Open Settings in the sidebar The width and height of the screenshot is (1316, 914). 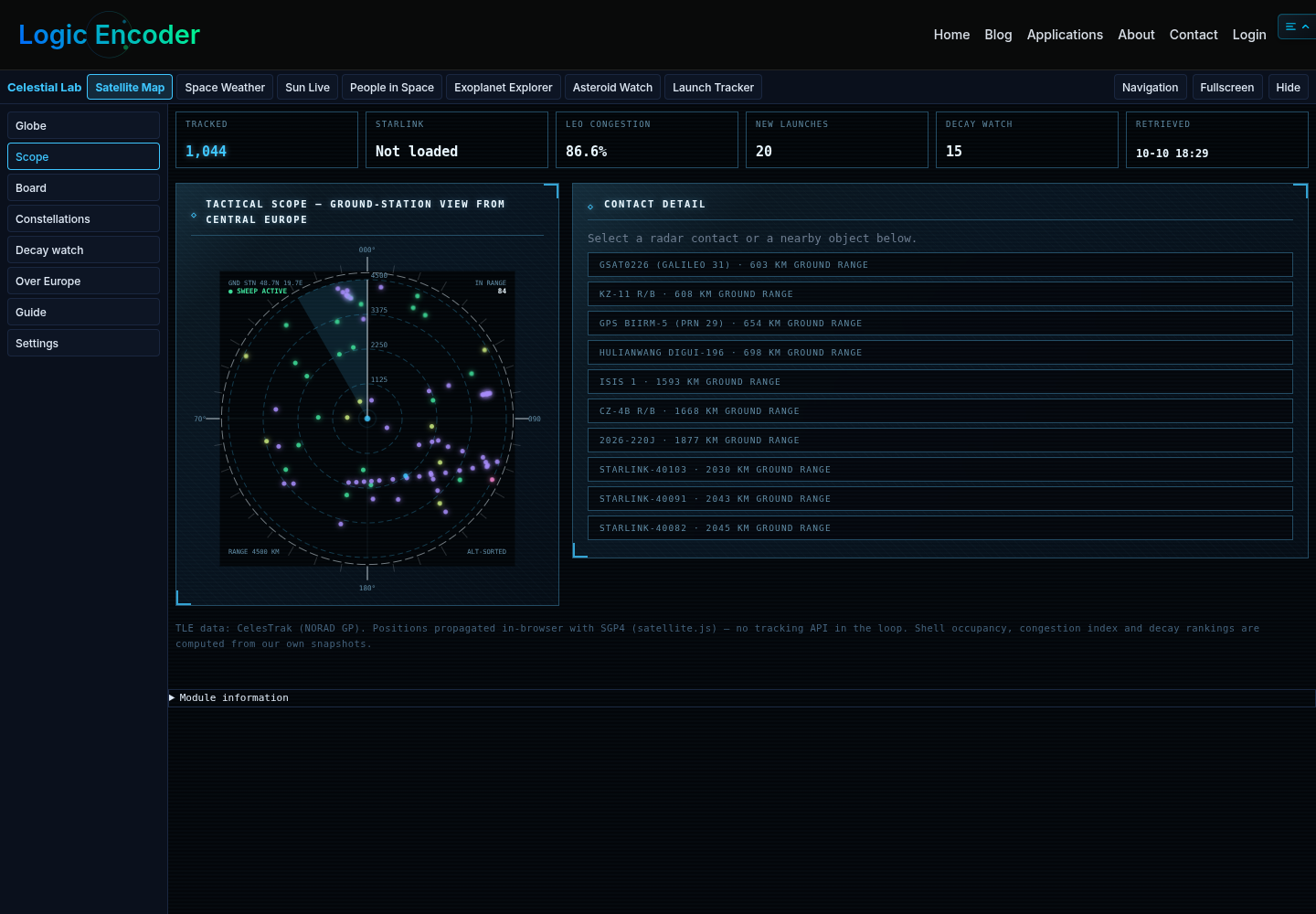tap(83, 343)
